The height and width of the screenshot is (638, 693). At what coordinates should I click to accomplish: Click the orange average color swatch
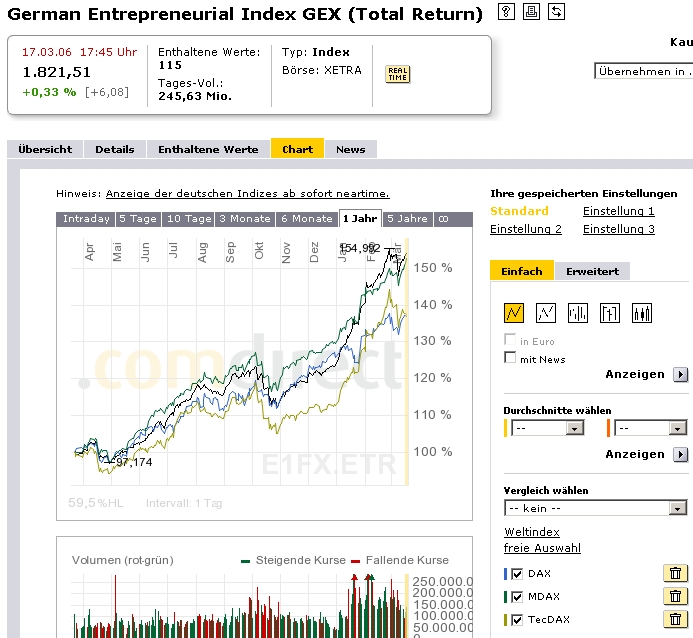[x=609, y=428]
